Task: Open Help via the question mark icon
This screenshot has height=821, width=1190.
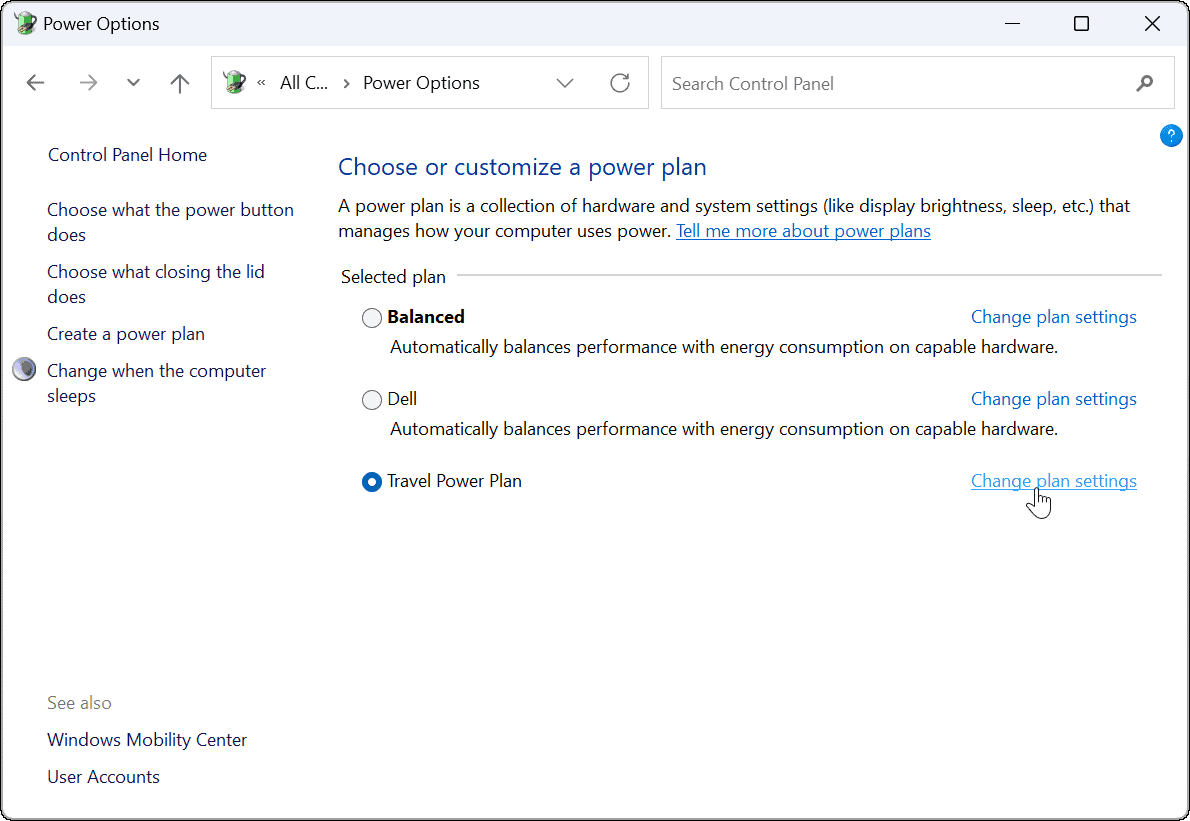Action: click(x=1171, y=135)
